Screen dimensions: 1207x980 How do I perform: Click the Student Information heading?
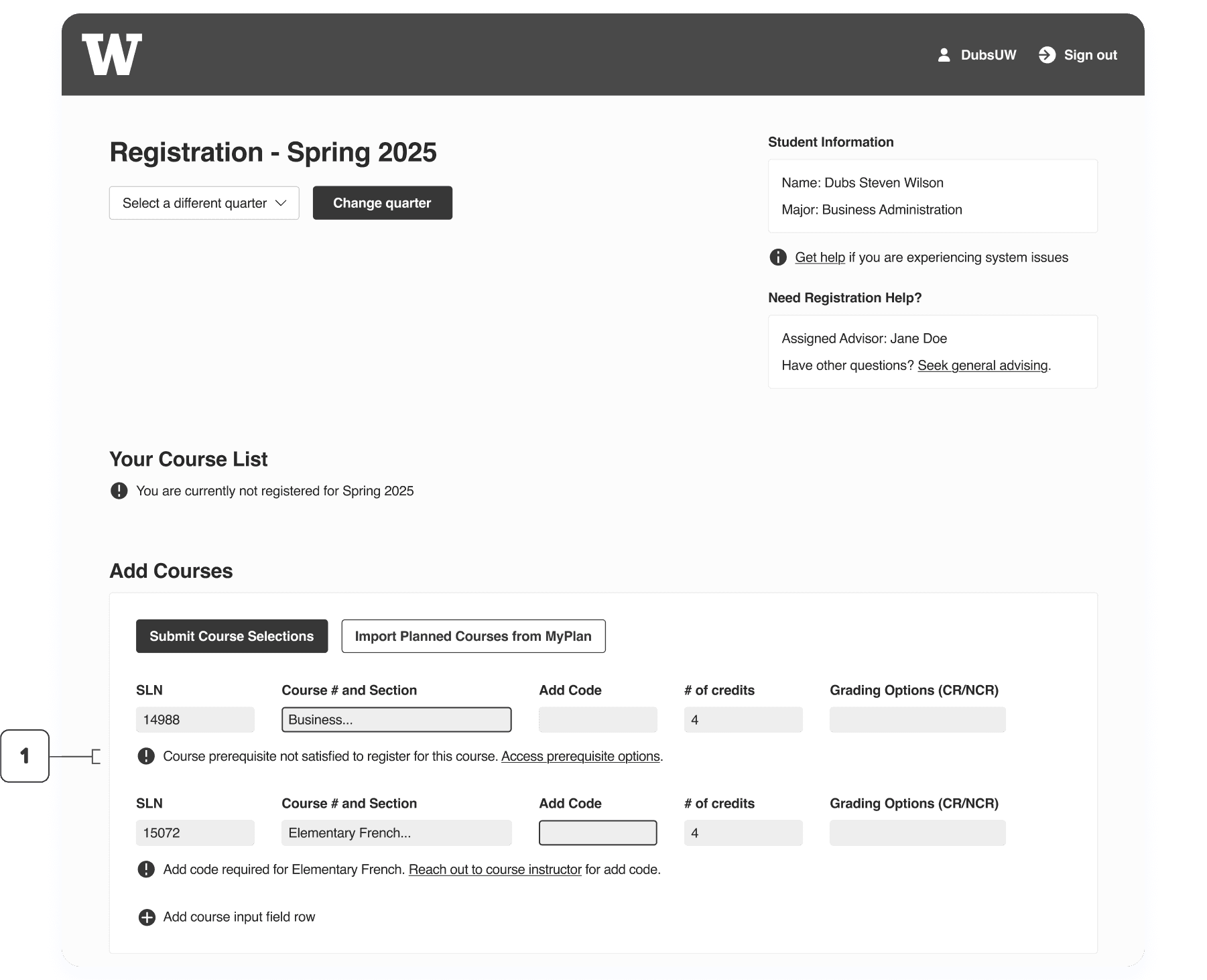(x=831, y=142)
